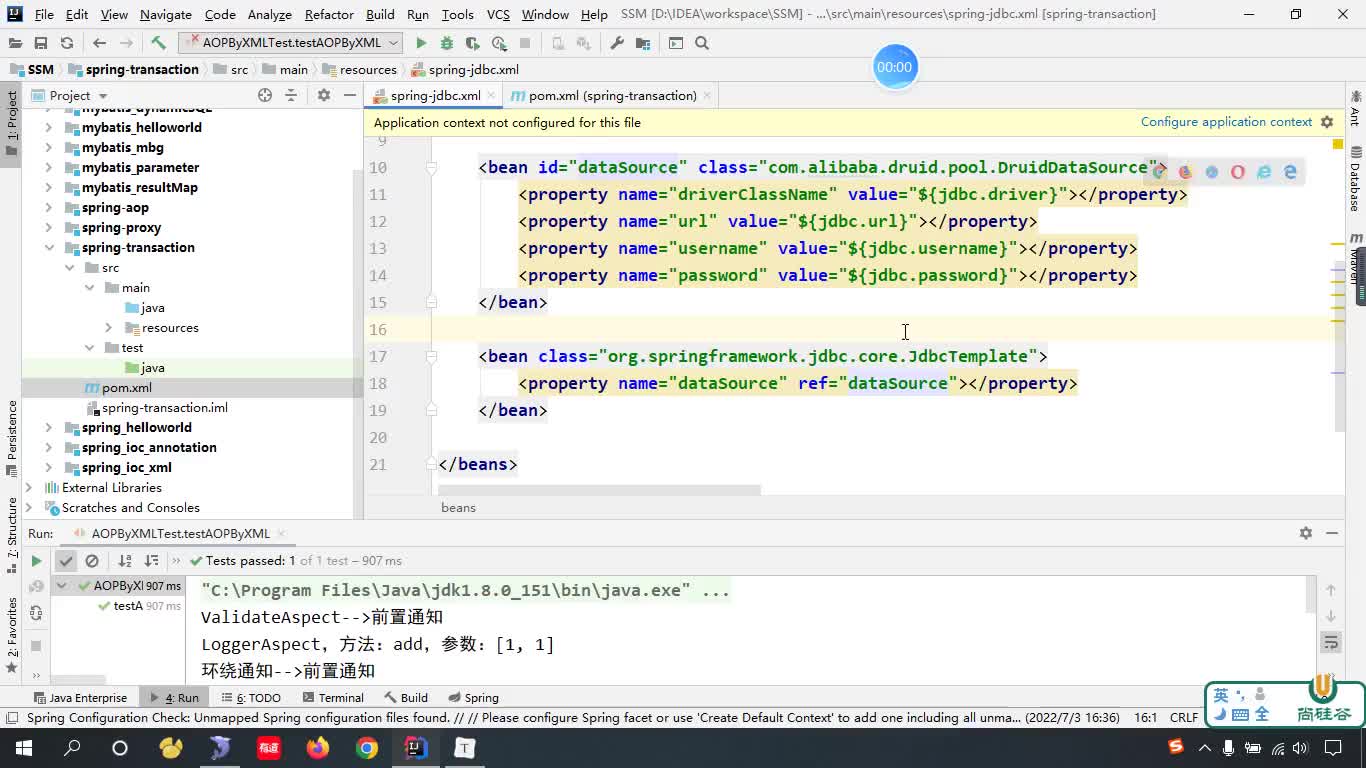This screenshot has height=768, width=1366.
Task: Fold bean dataSource block at line 10
Action: click(x=432, y=168)
